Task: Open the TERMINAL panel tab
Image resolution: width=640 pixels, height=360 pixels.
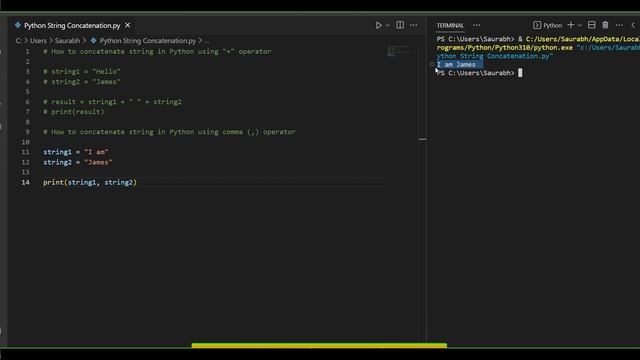Action: 450,25
